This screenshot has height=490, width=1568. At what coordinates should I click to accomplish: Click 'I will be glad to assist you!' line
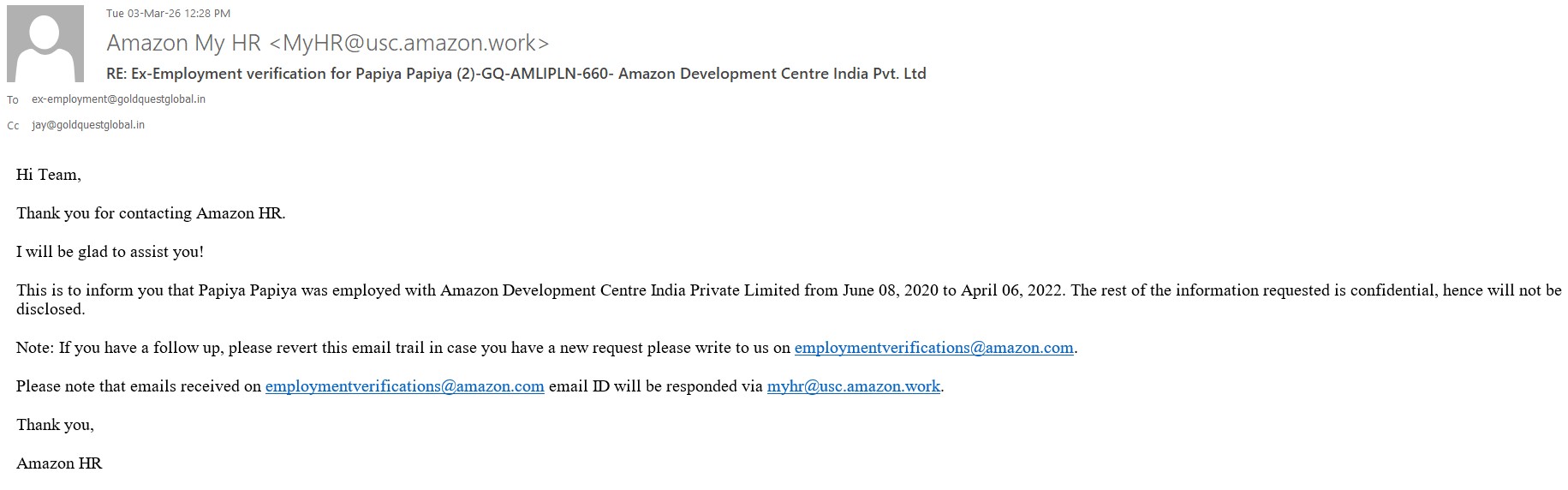(110, 252)
